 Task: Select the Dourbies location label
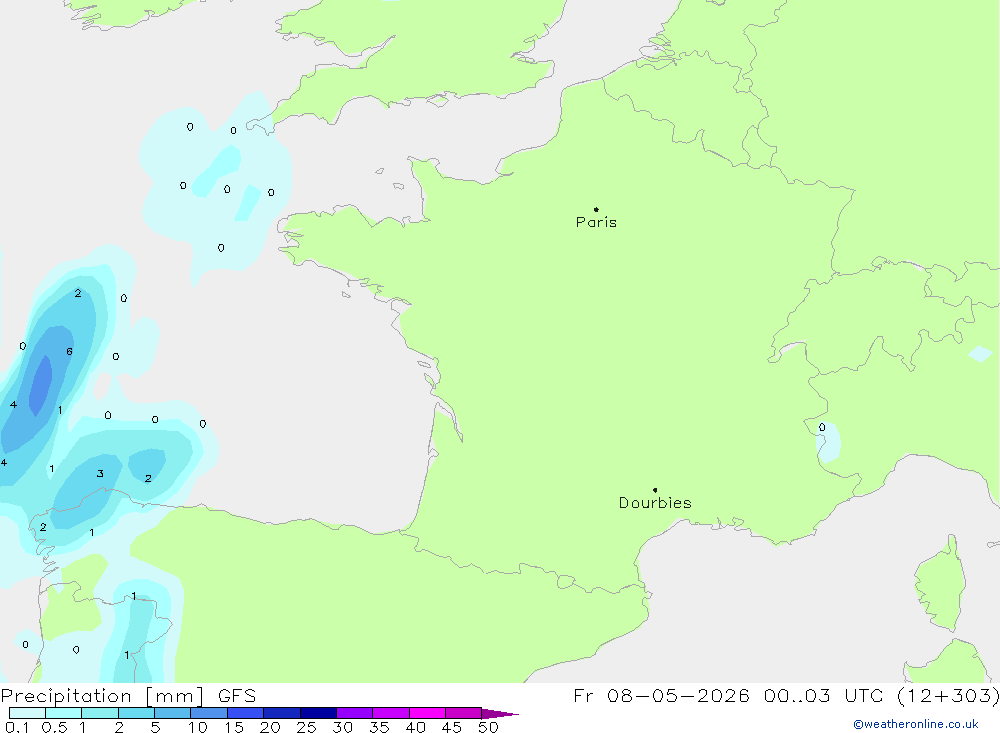coord(655,503)
